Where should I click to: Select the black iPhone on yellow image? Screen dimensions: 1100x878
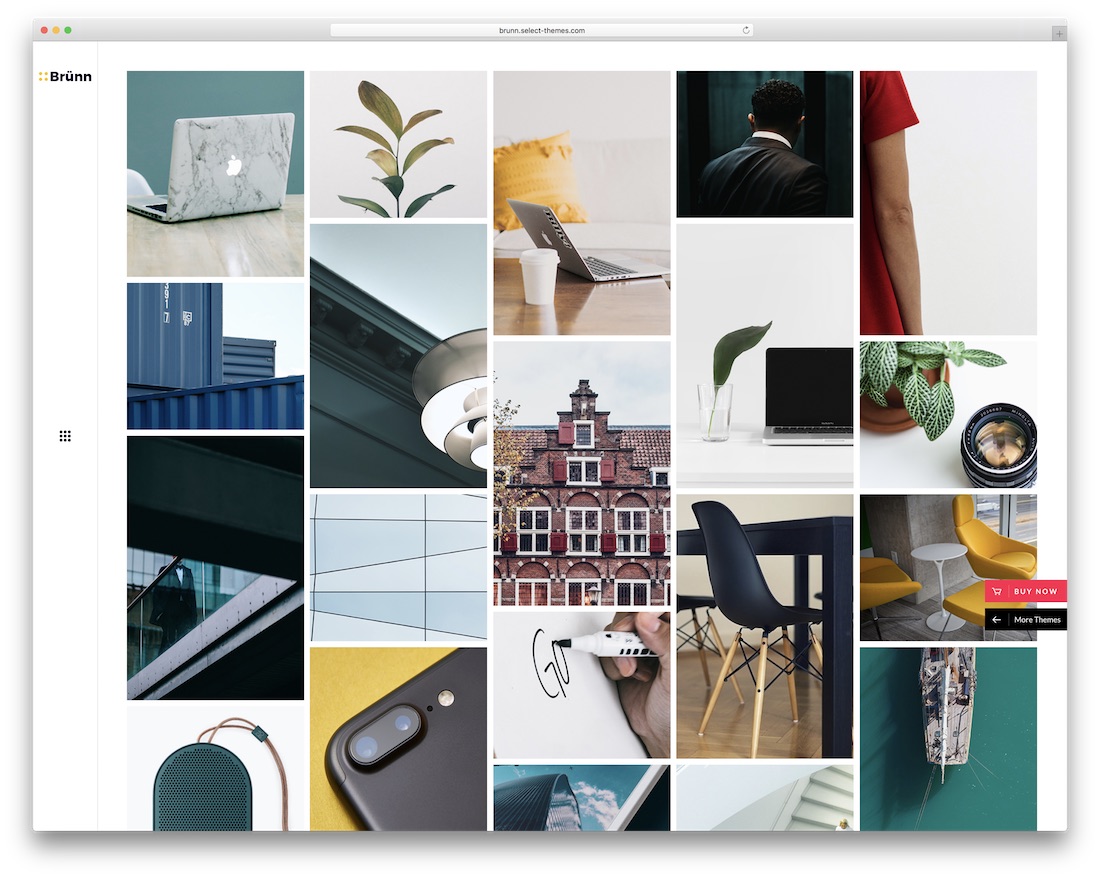click(x=398, y=738)
